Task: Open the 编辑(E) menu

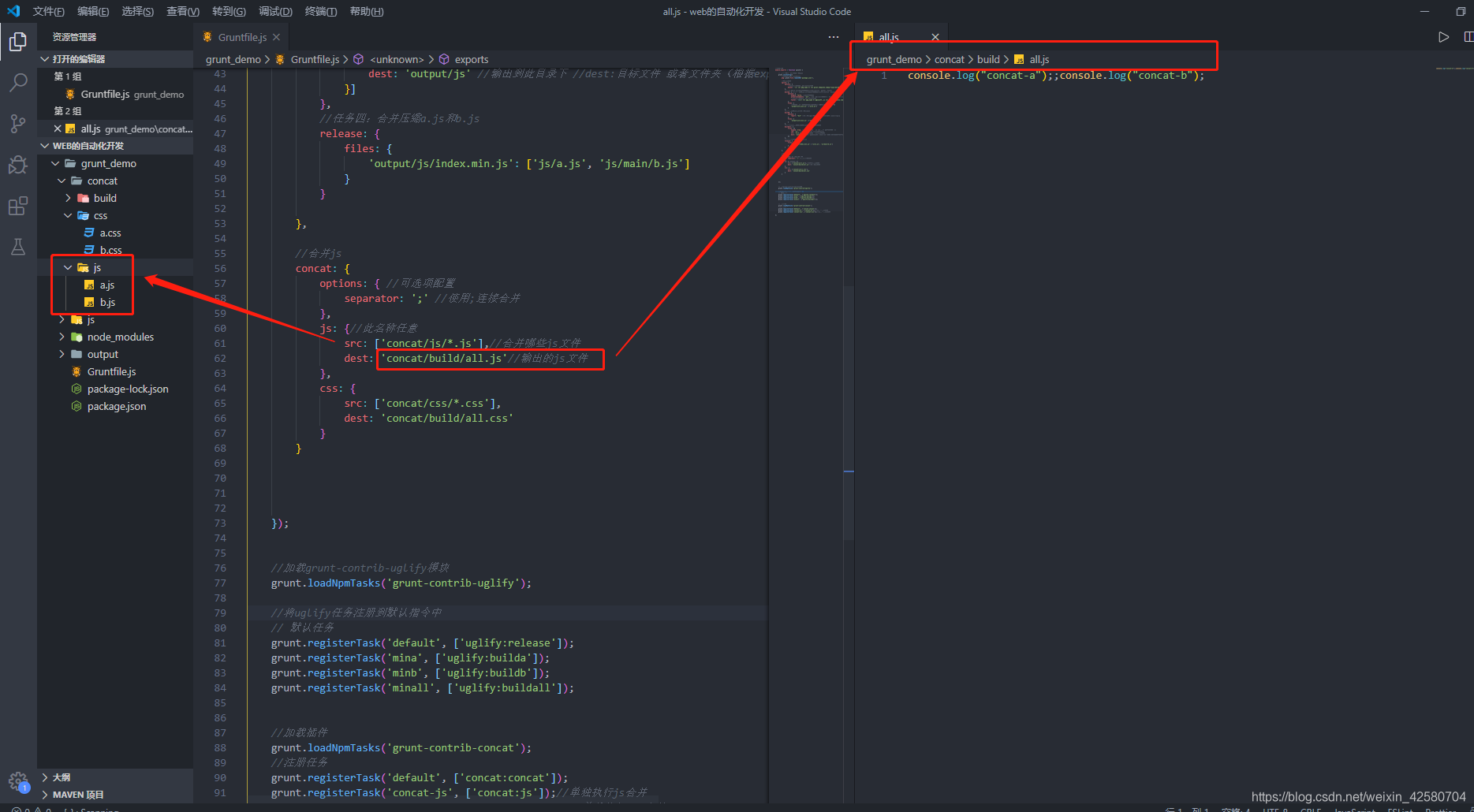Action: (93, 11)
